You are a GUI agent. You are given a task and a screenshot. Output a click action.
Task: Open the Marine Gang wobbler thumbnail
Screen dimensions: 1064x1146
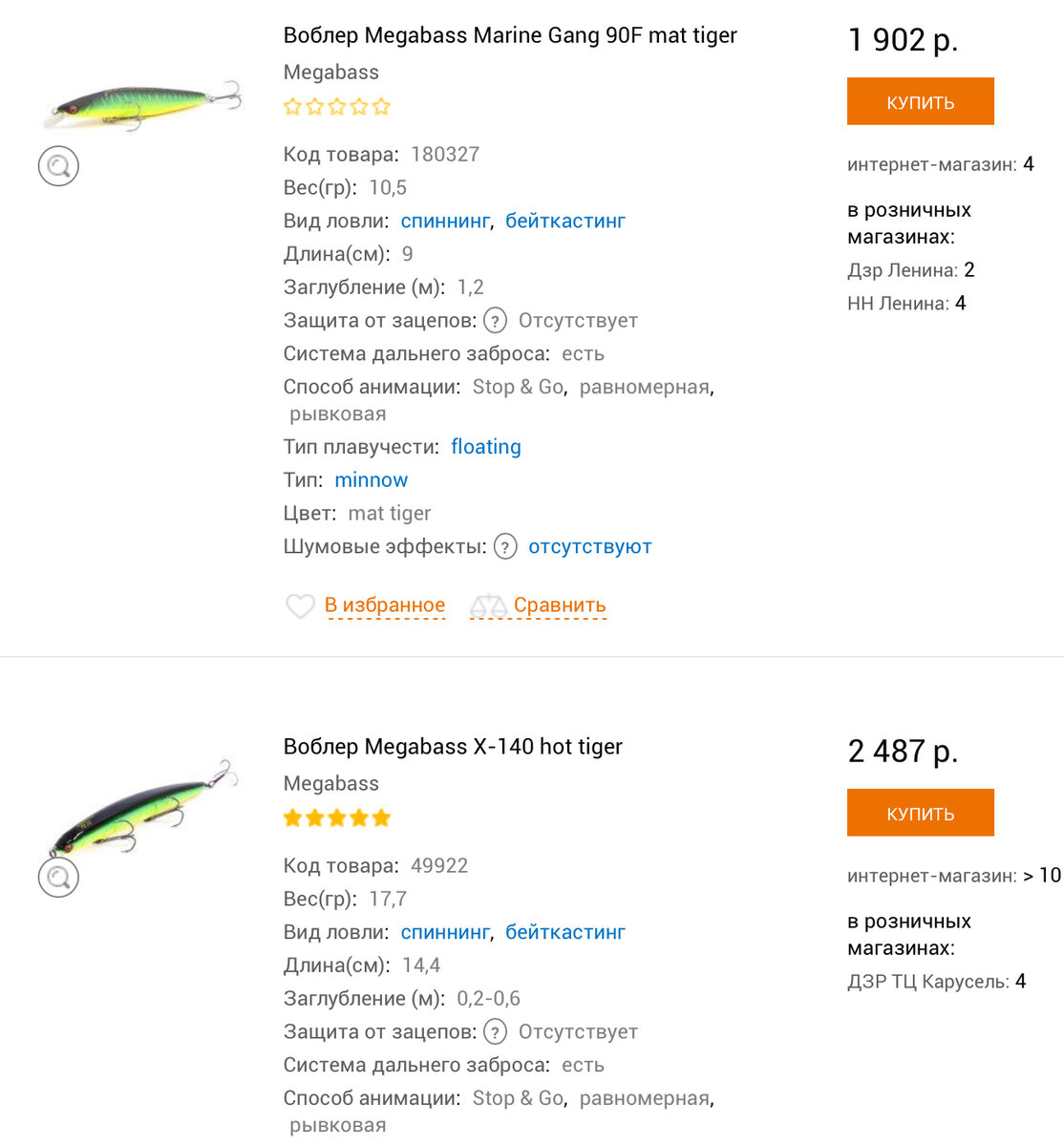coord(141,105)
